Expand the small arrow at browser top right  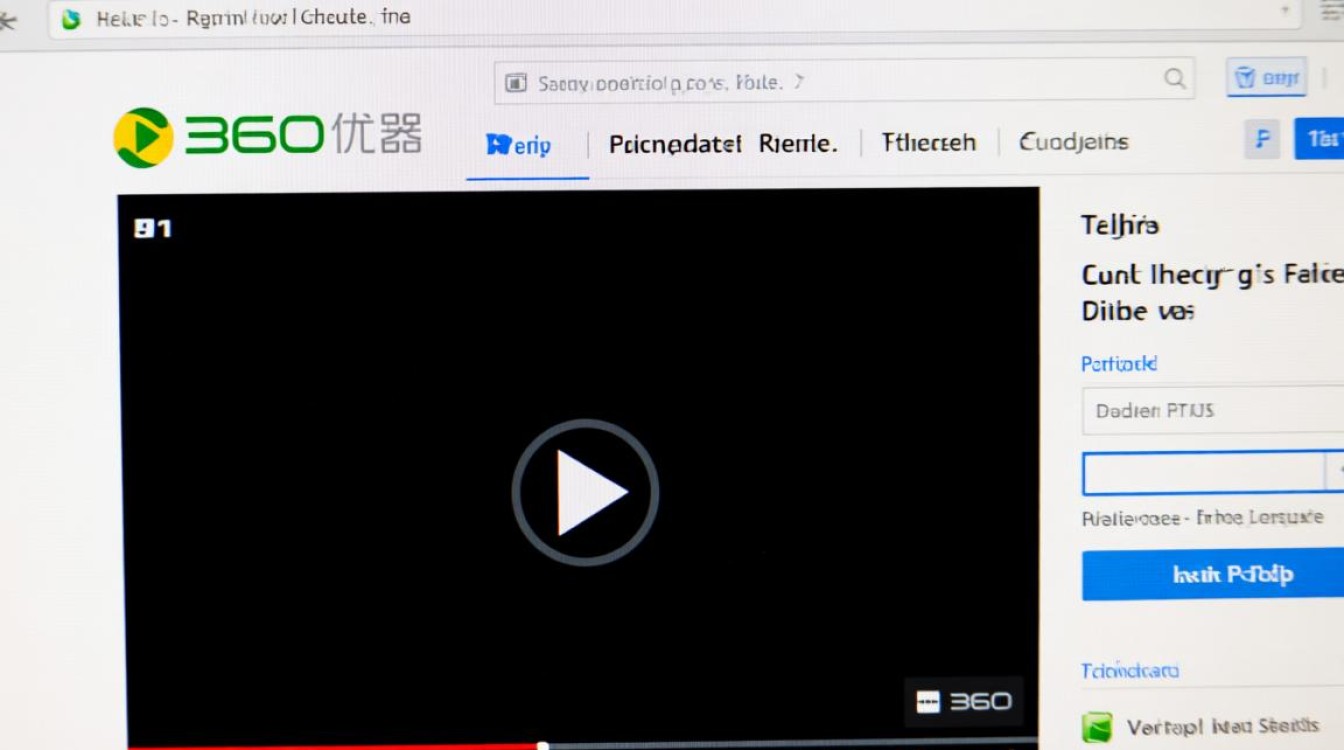1286,11
